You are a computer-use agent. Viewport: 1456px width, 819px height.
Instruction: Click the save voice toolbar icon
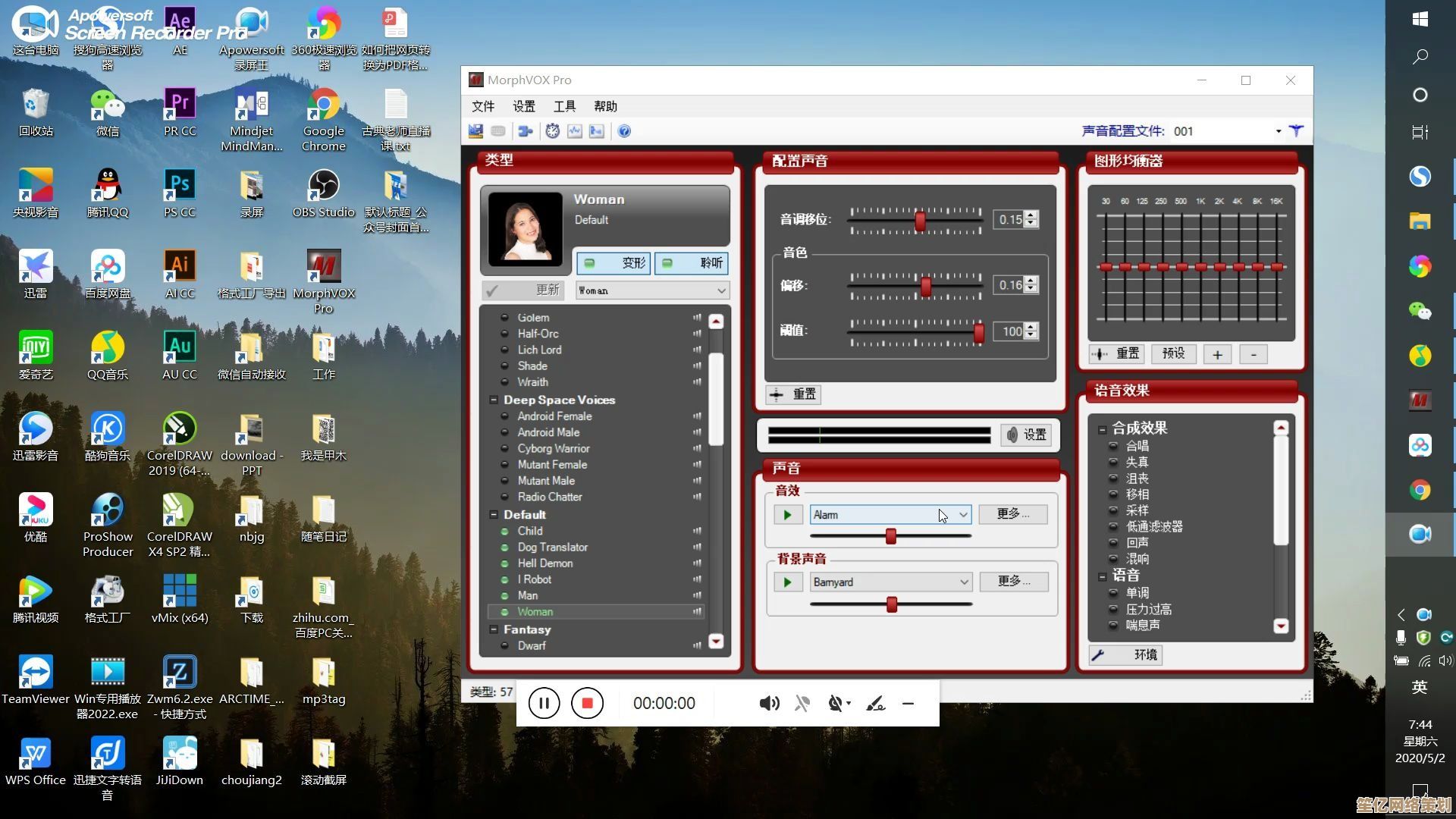pyautogui.click(x=475, y=131)
